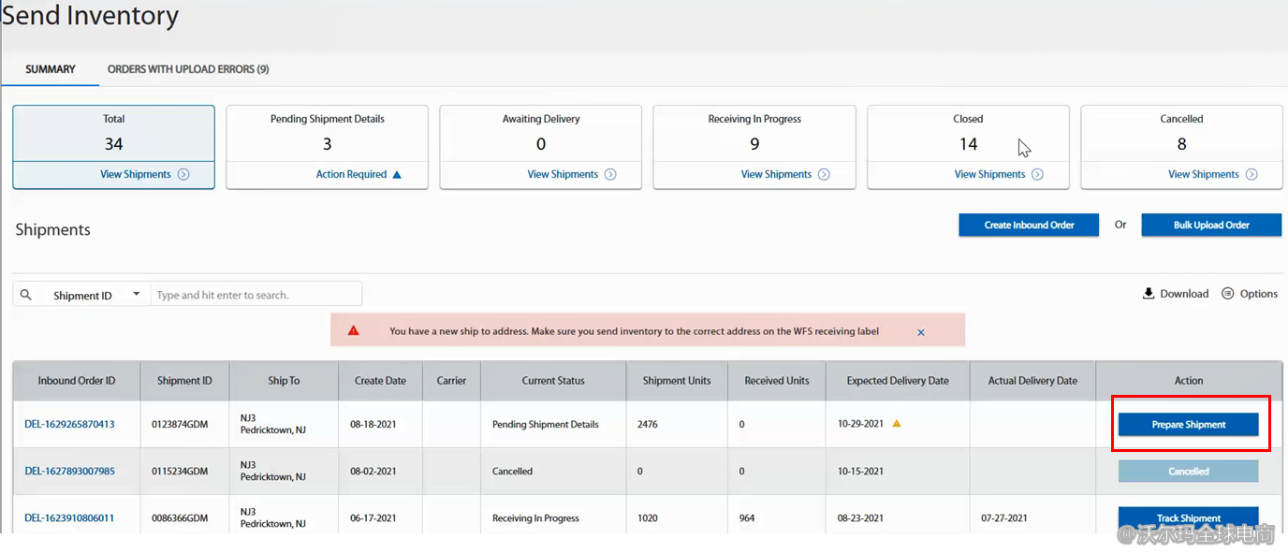The height and width of the screenshot is (553, 1288).
Task: Click the Prepare Shipment button
Action: (1188, 425)
